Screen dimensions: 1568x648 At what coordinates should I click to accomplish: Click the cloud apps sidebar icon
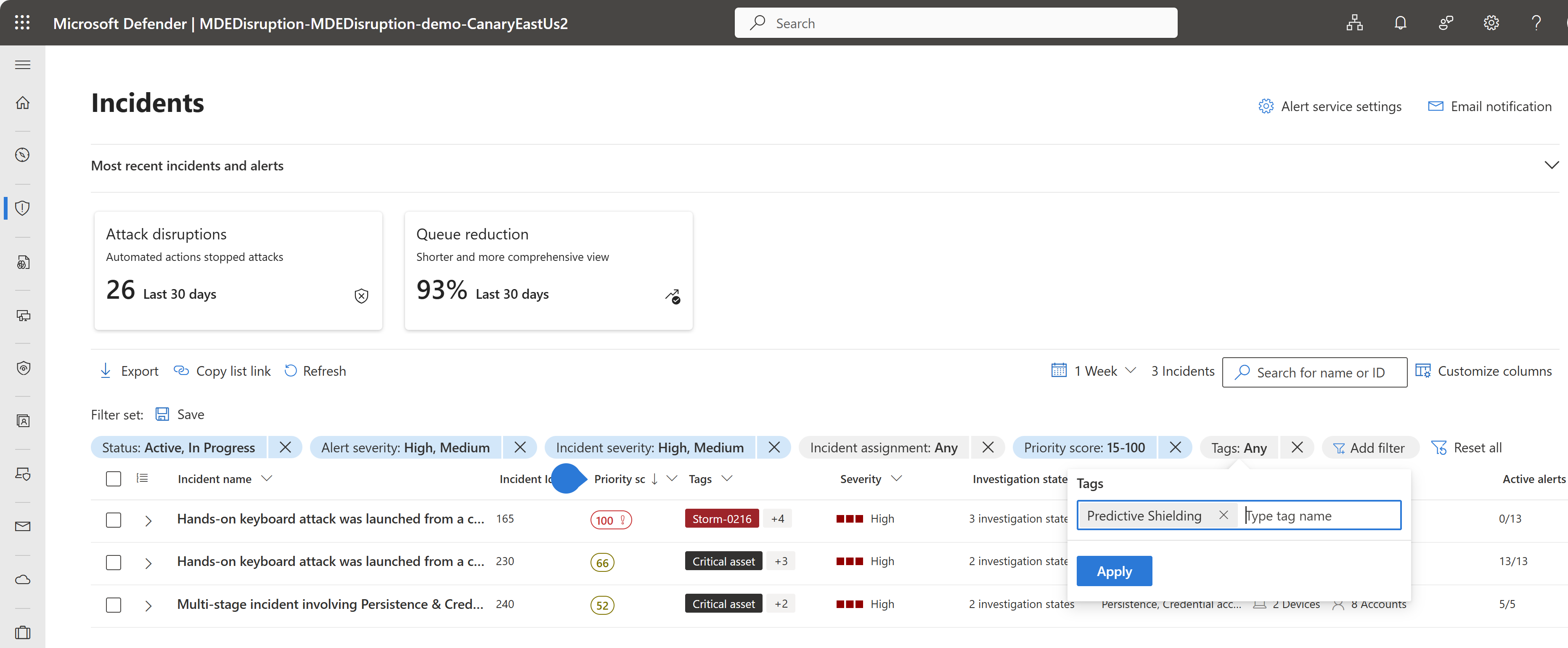click(23, 579)
